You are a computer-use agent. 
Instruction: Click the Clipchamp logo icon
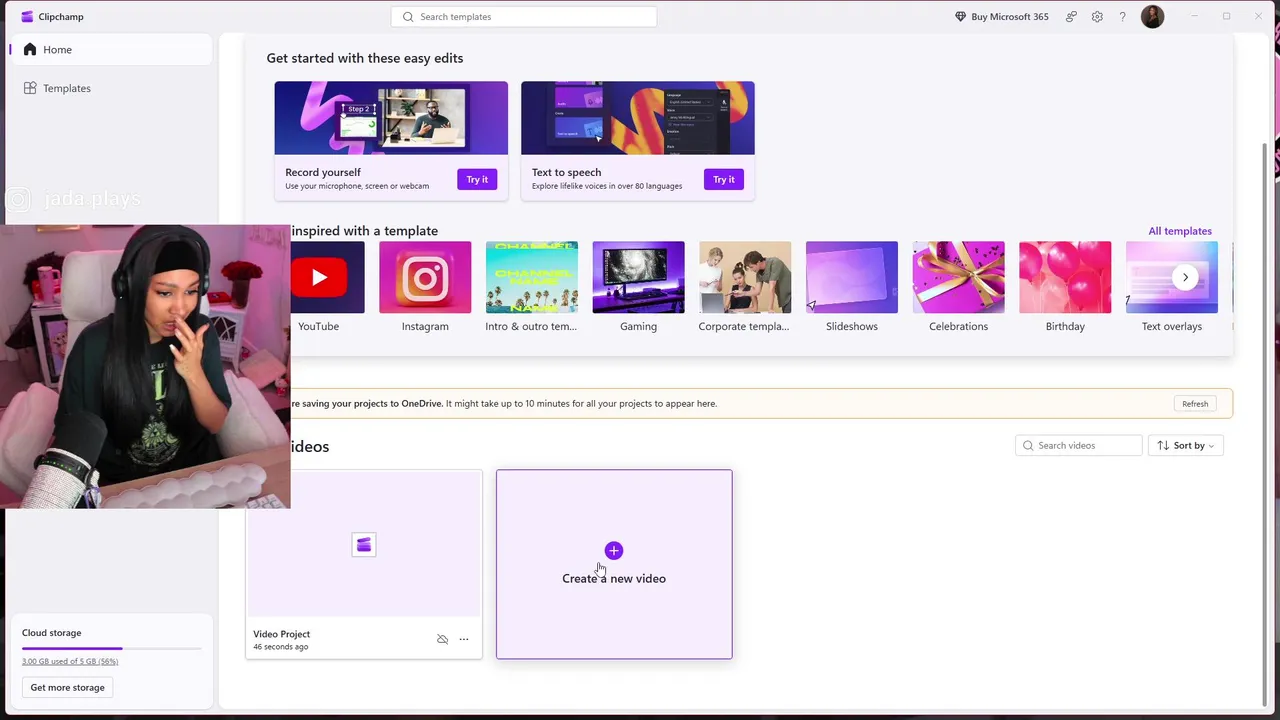coord(27,17)
